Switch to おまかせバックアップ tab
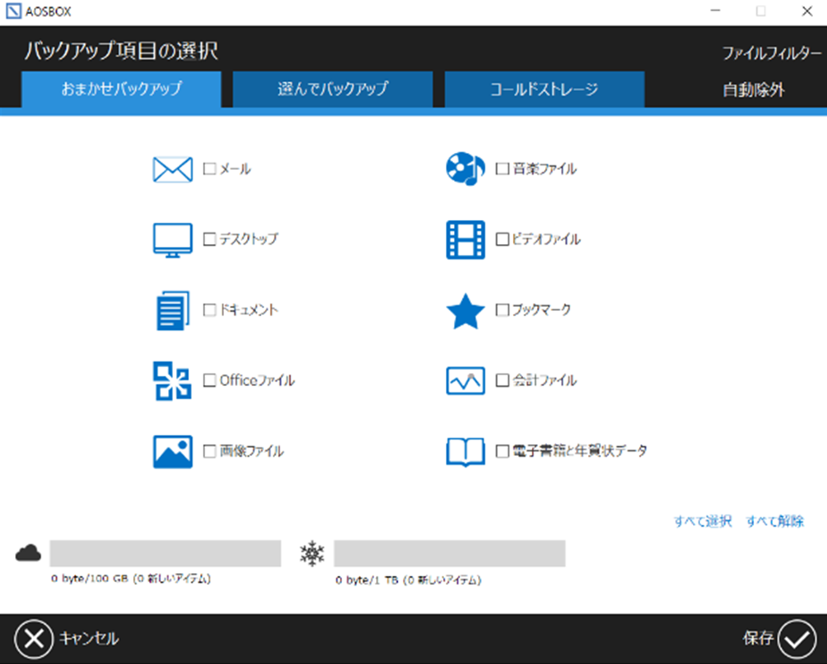Viewport: 827px width, 664px height. click(x=121, y=89)
